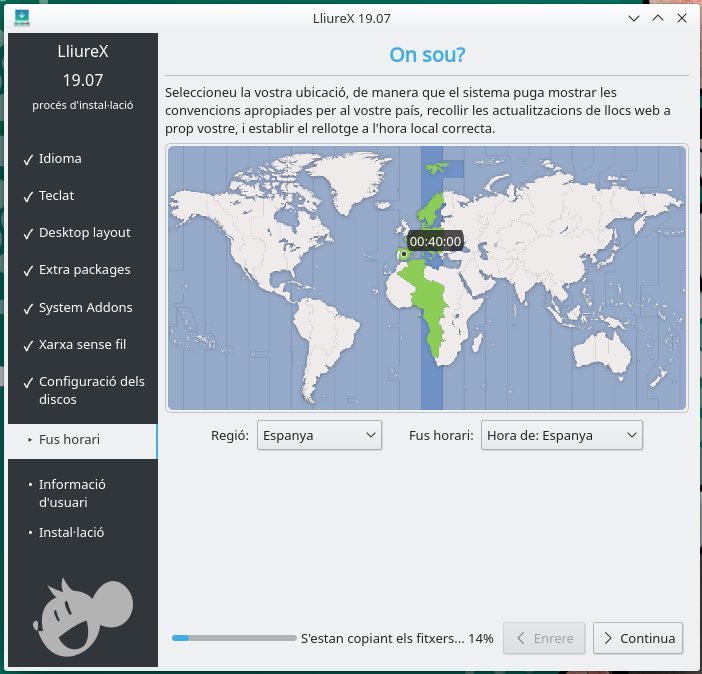Close the LliureX 19.07 installer window
The height and width of the screenshot is (674, 702).
682,18
